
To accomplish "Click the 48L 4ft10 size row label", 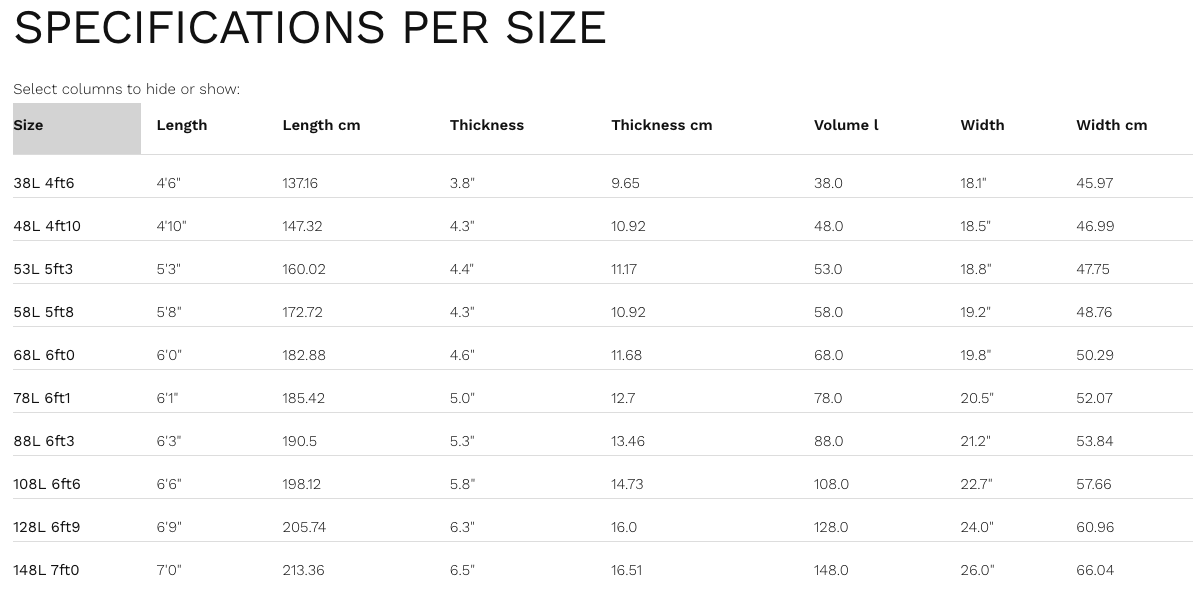I will (x=47, y=227).
